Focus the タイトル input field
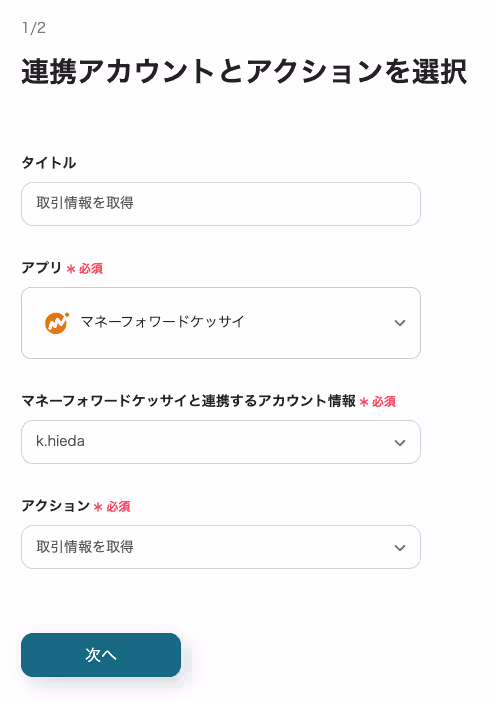Viewport: 492px width, 701px height. coord(221,204)
